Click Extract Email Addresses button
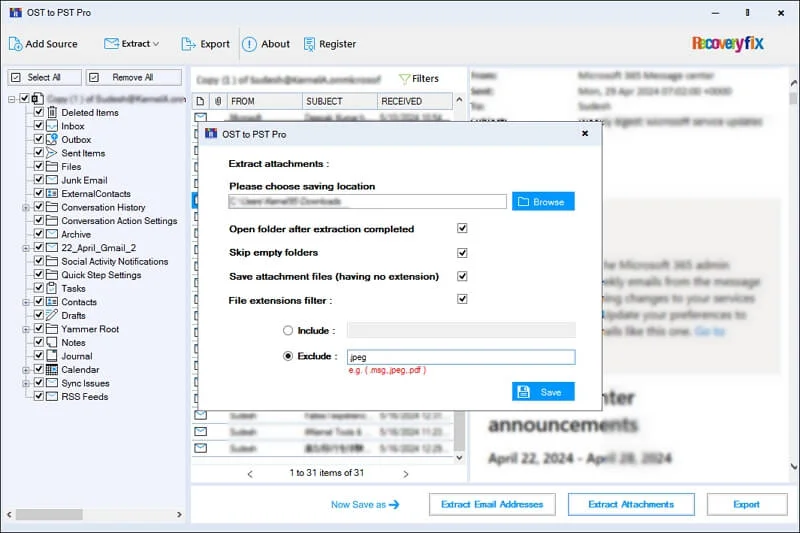The width and height of the screenshot is (800, 533). point(492,504)
